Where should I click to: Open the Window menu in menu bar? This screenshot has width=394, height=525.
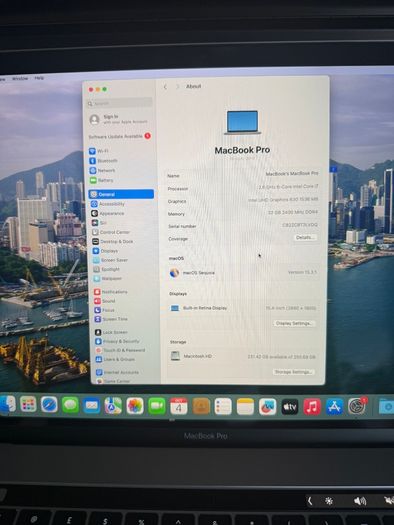[20, 78]
